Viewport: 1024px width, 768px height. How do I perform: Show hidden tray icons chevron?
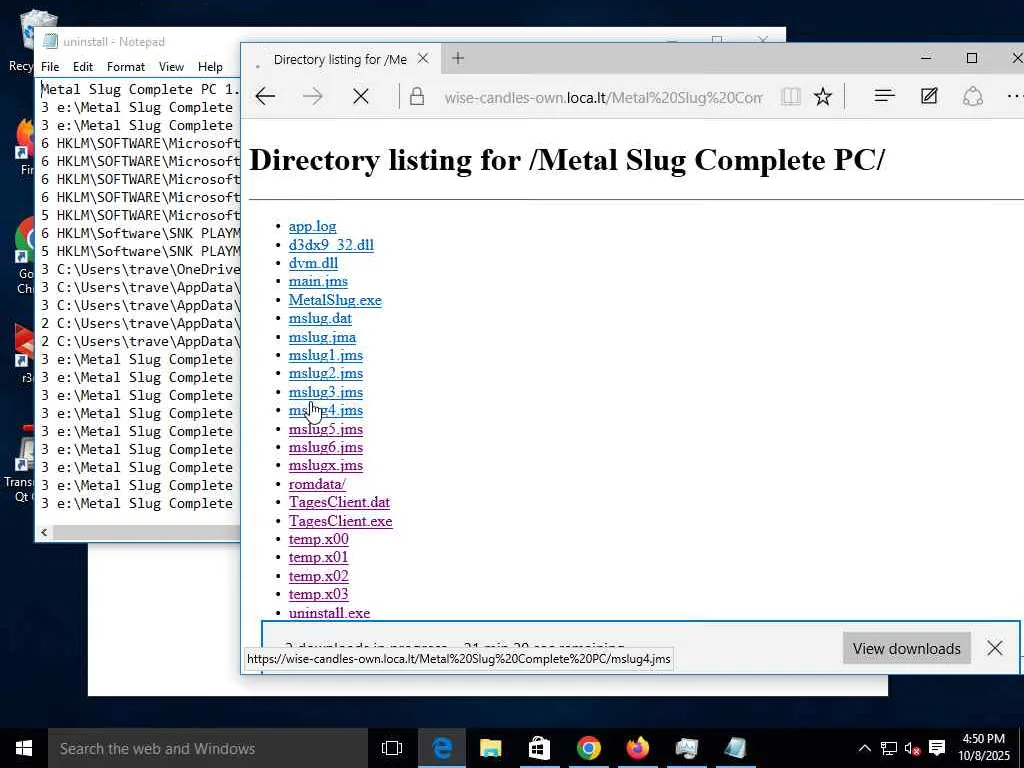pyautogui.click(x=864, y=748)
